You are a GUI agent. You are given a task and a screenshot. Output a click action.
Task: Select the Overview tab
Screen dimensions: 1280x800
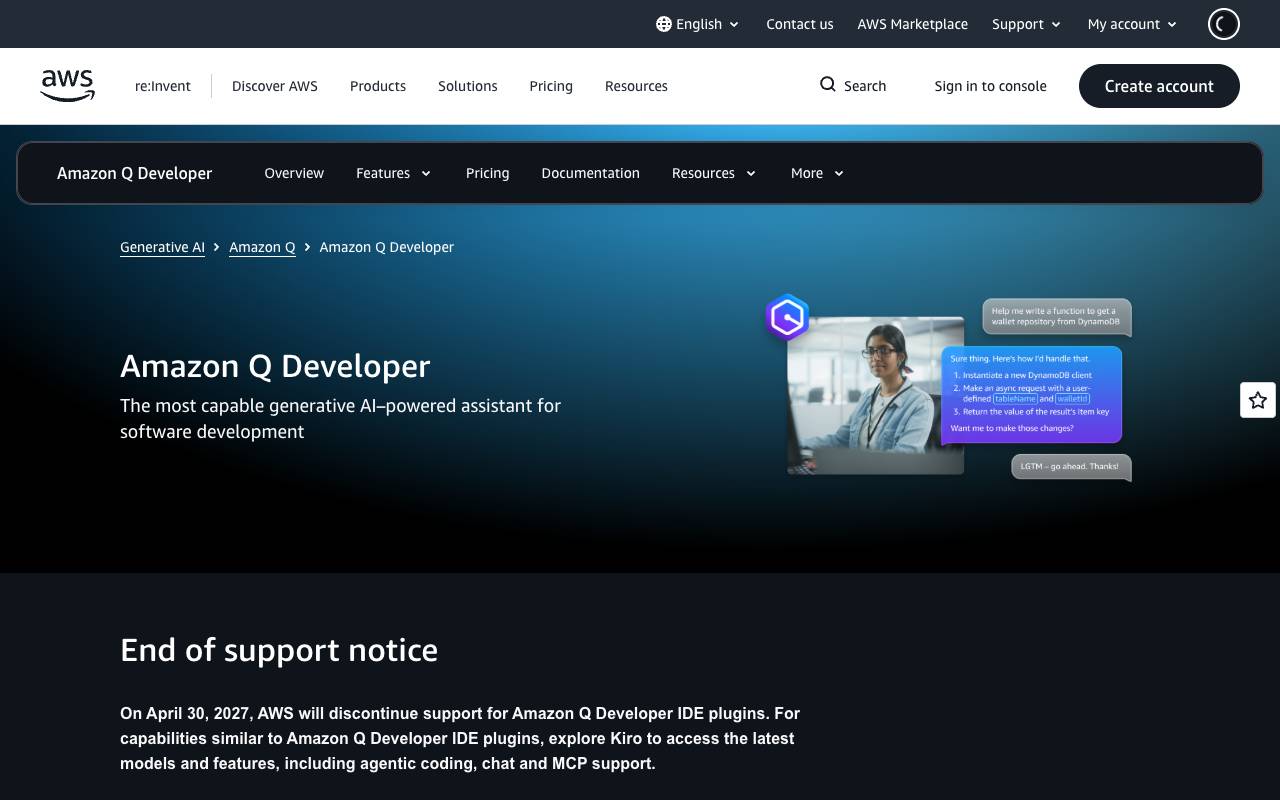tap(294, 173)
